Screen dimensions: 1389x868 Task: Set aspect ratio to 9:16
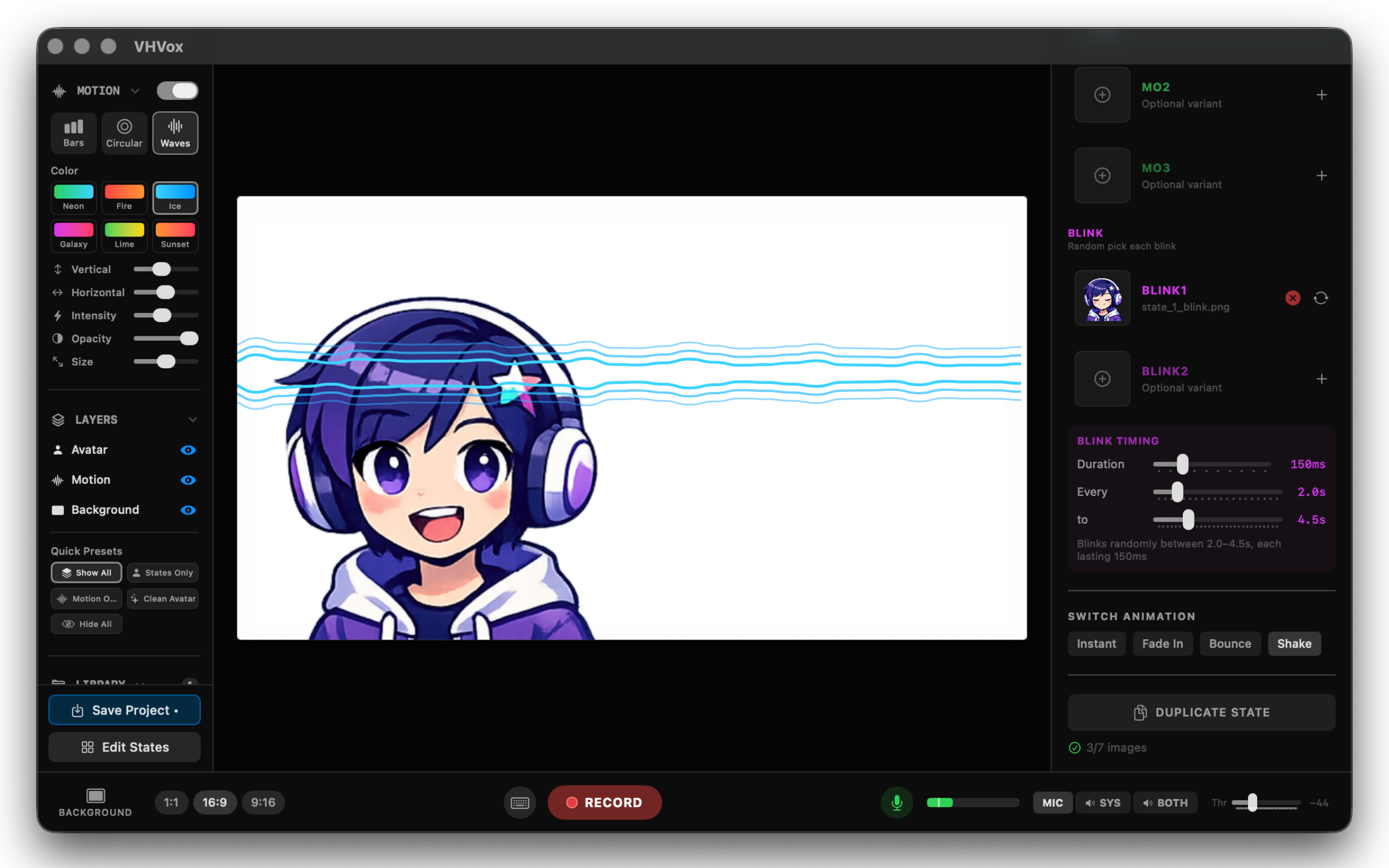pyautogui.click(x=263, y=802)
